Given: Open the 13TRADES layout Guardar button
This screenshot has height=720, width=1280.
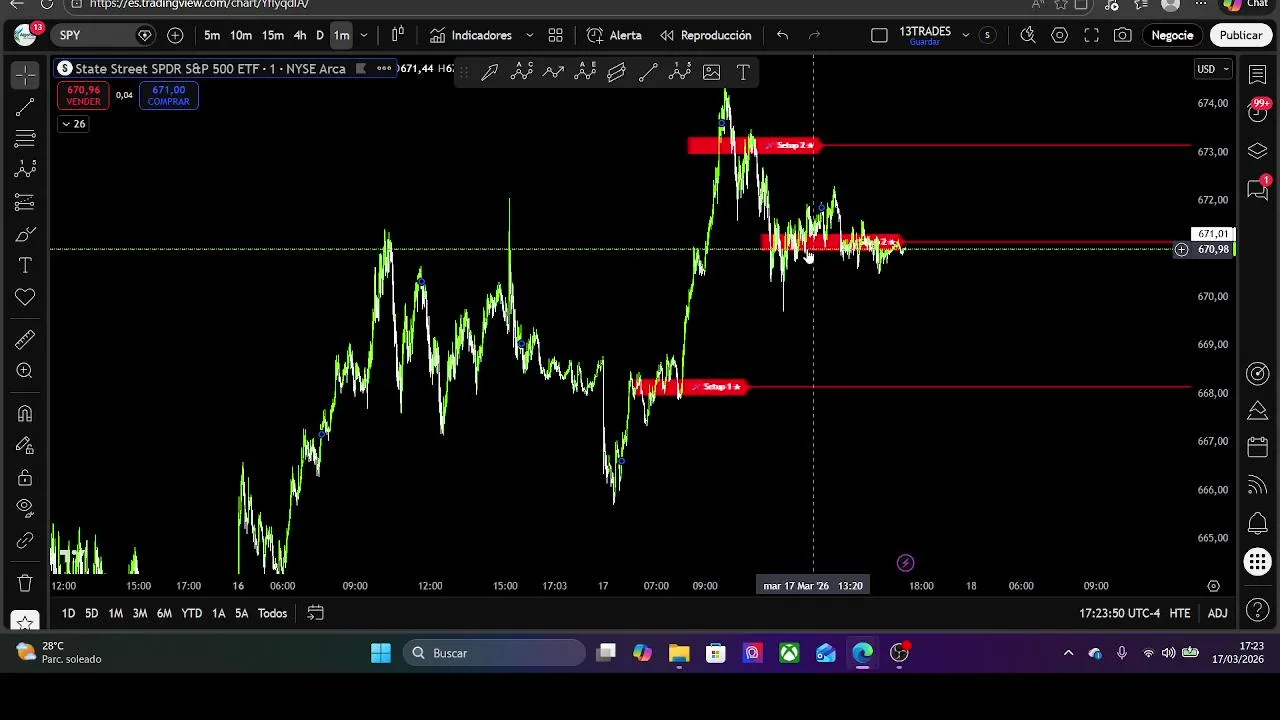Looking at the screenshot, I should pyautogui.click(x=925, y=35).
